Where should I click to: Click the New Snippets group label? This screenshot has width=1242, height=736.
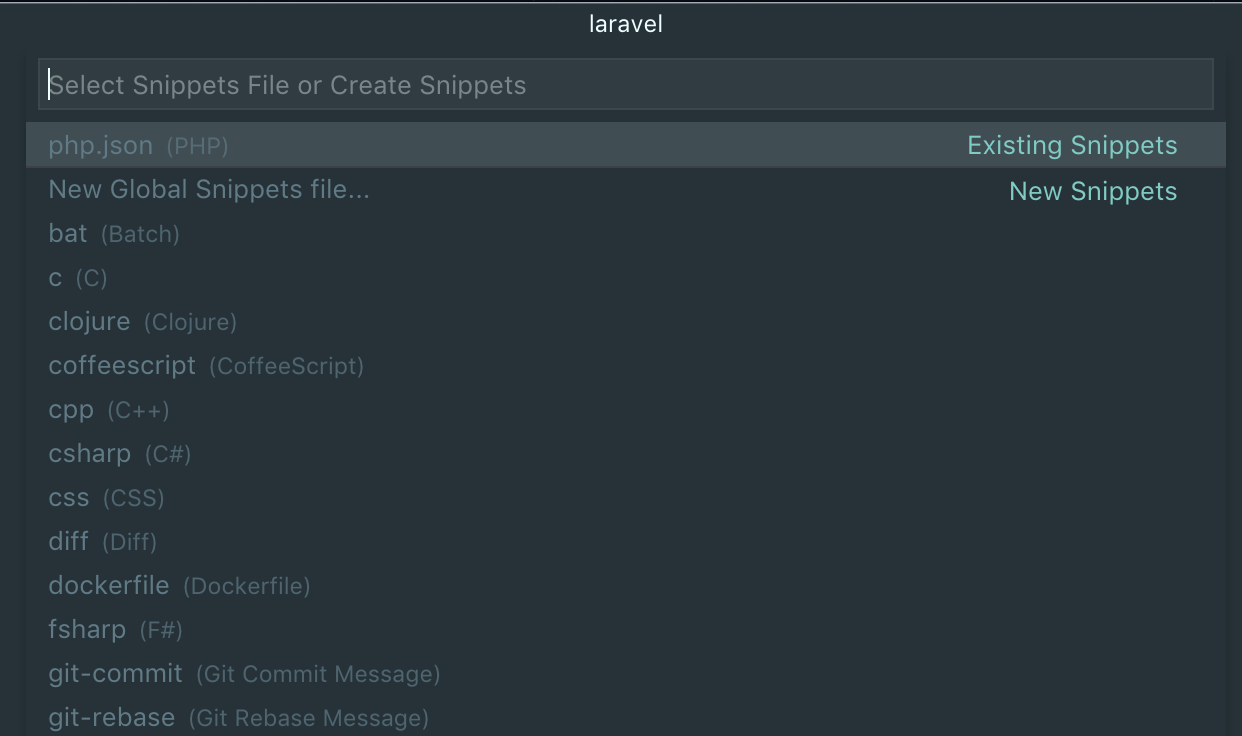click(1093, 192)
